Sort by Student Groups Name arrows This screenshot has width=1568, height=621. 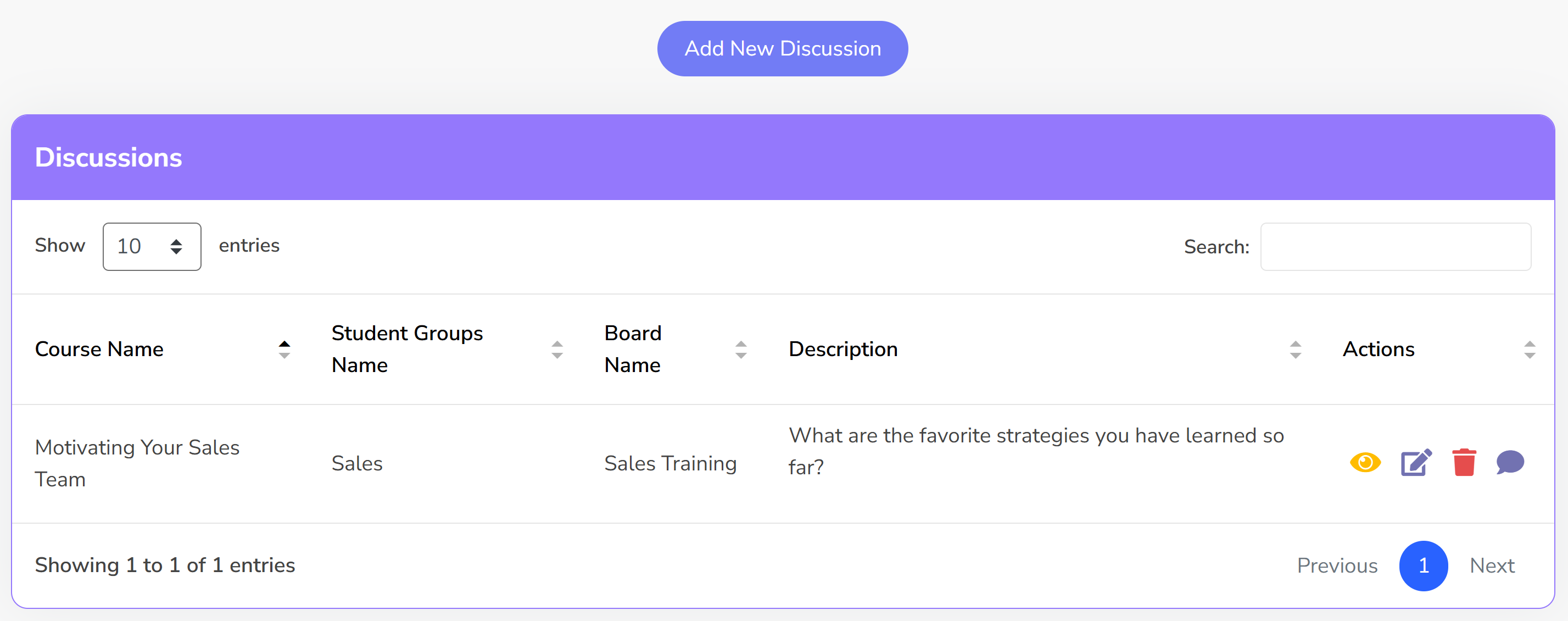point(556,350)
